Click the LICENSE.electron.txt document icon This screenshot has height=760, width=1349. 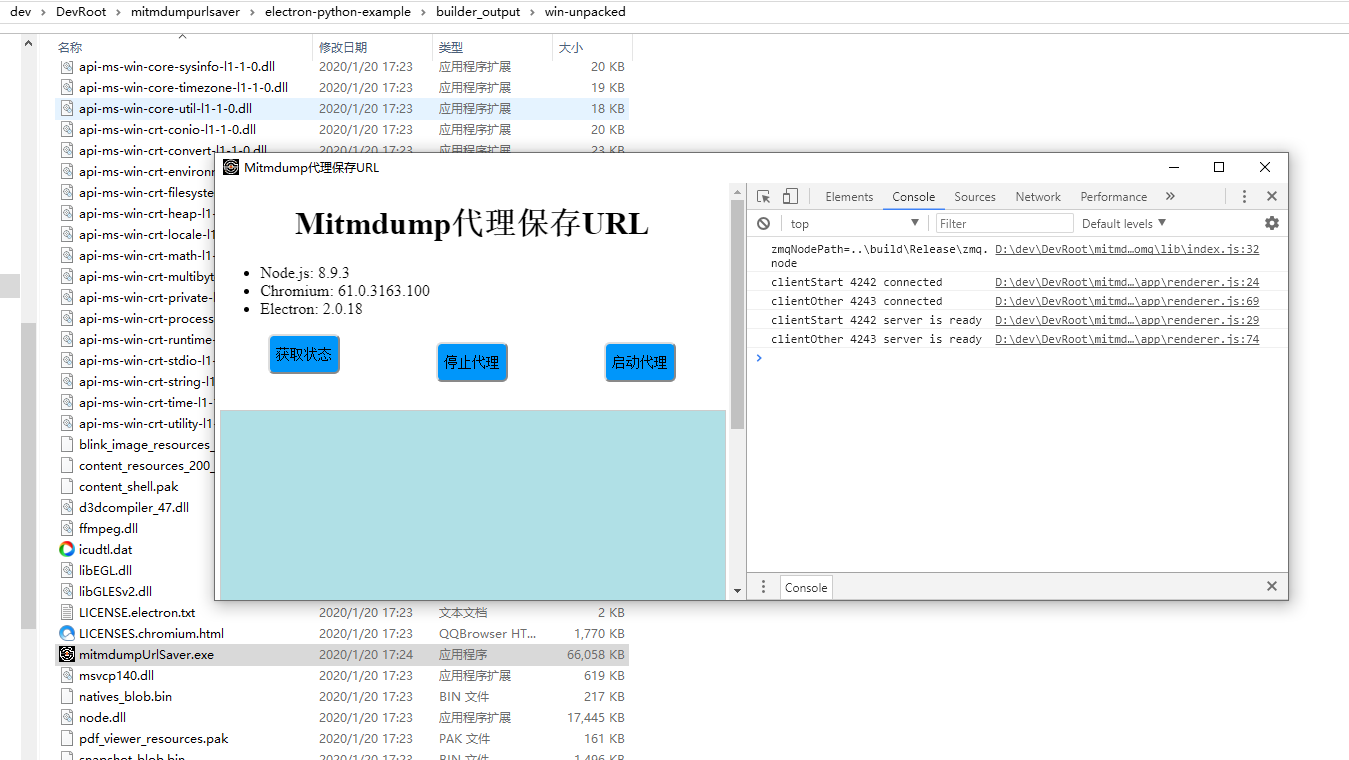[x=67, y=612]
